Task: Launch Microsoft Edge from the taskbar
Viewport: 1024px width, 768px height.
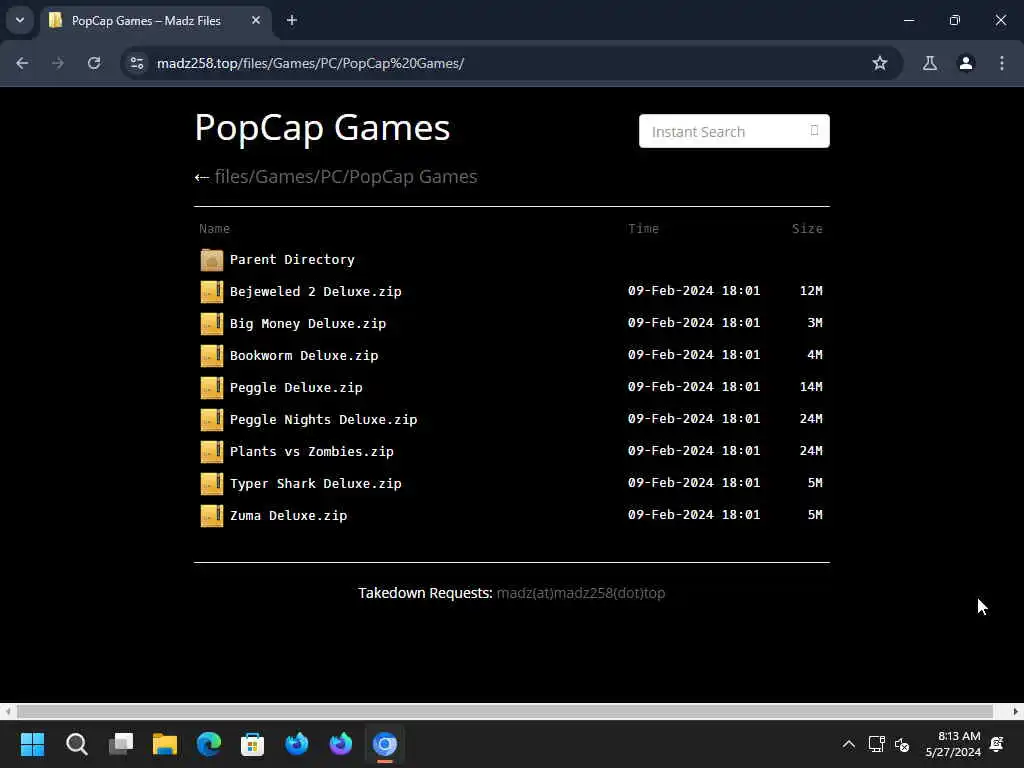Action: (x=209, y=744)
